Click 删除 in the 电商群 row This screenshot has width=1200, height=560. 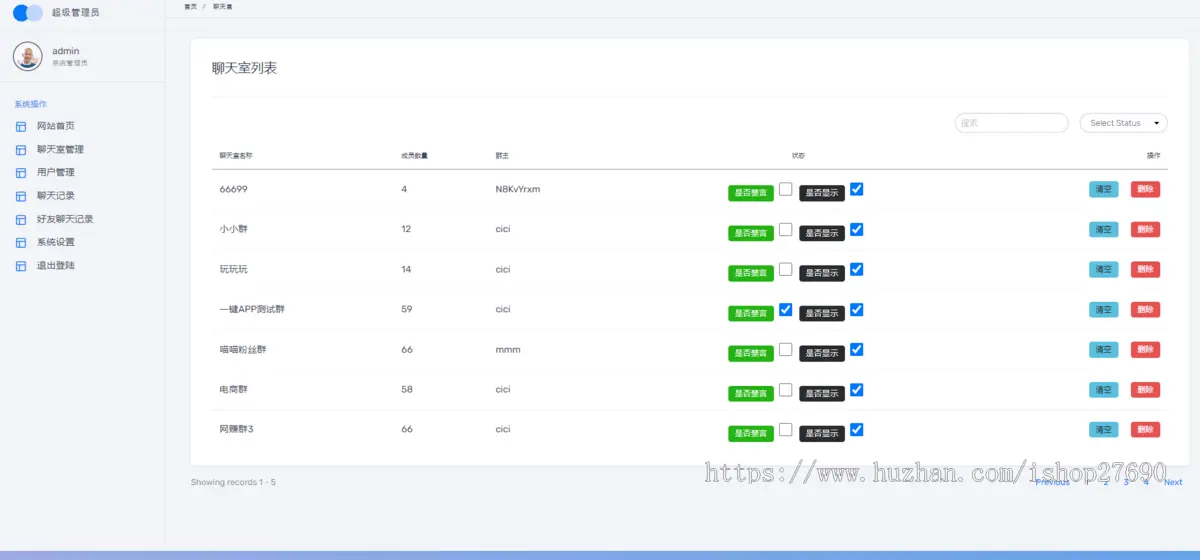tap(1145, 389)
